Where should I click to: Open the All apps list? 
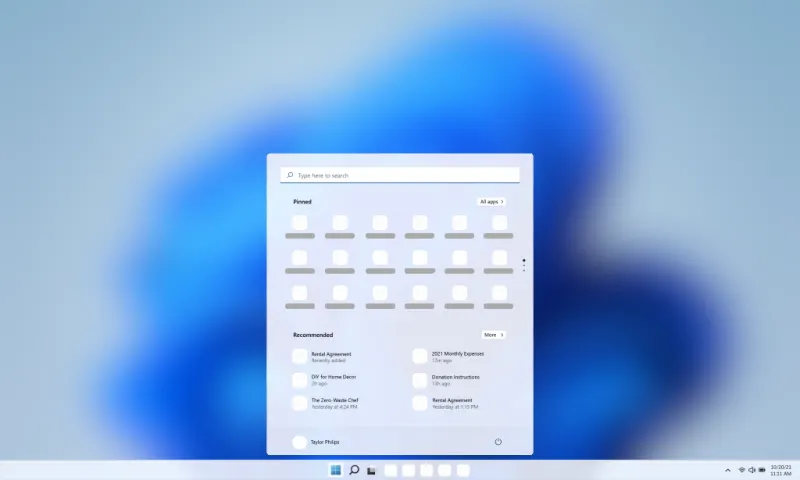click(491, 201)
